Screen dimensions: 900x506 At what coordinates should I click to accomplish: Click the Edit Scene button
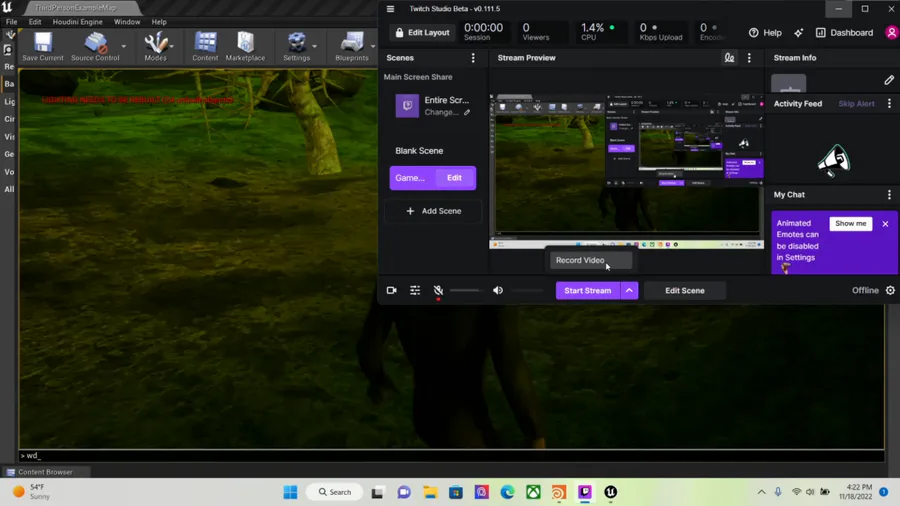(685, 291)
